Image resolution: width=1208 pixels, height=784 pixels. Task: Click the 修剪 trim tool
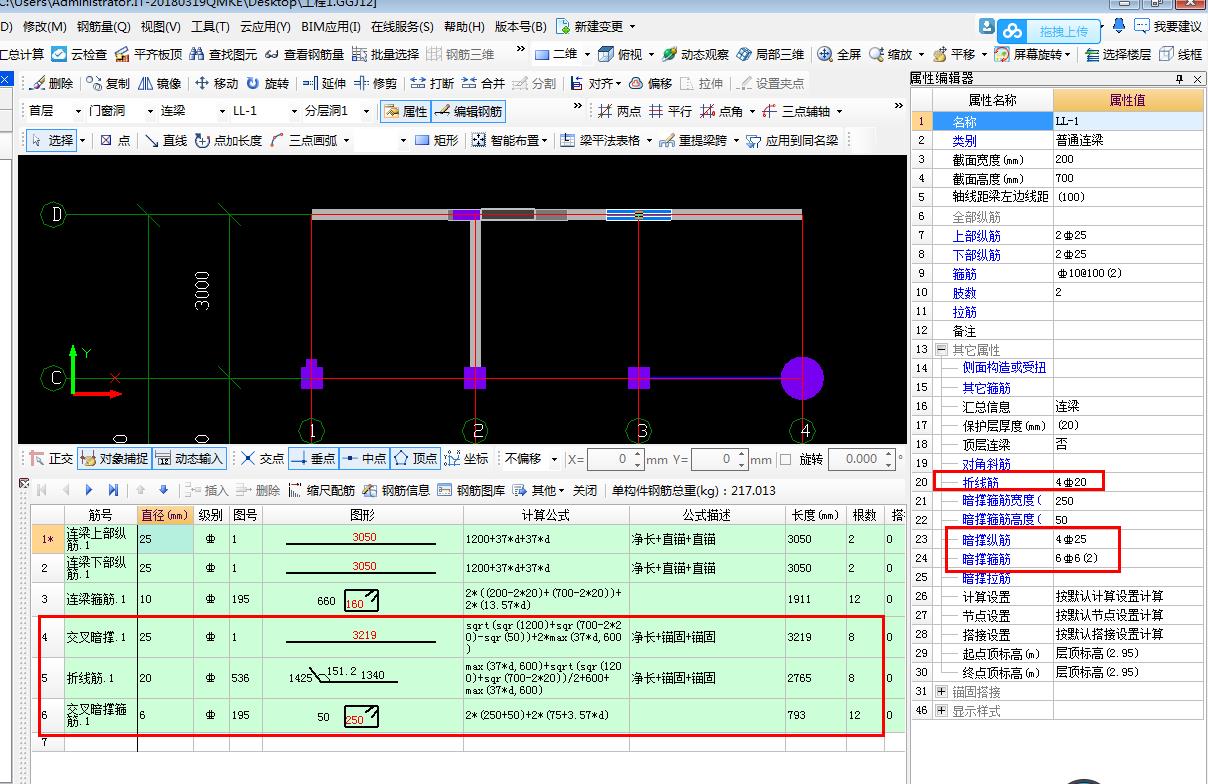(376, 83)
